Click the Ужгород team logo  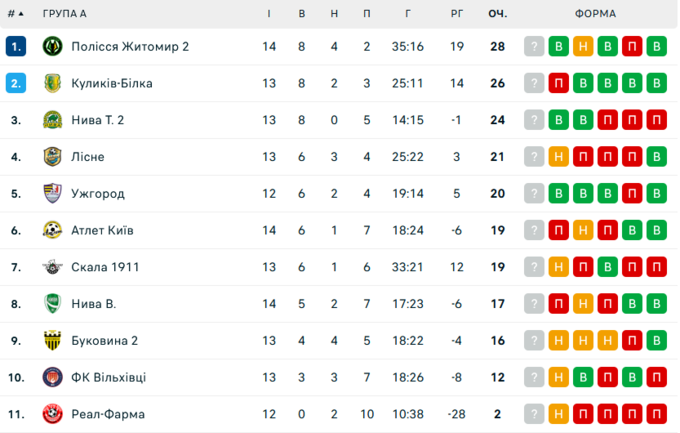(x=53, y=194)
